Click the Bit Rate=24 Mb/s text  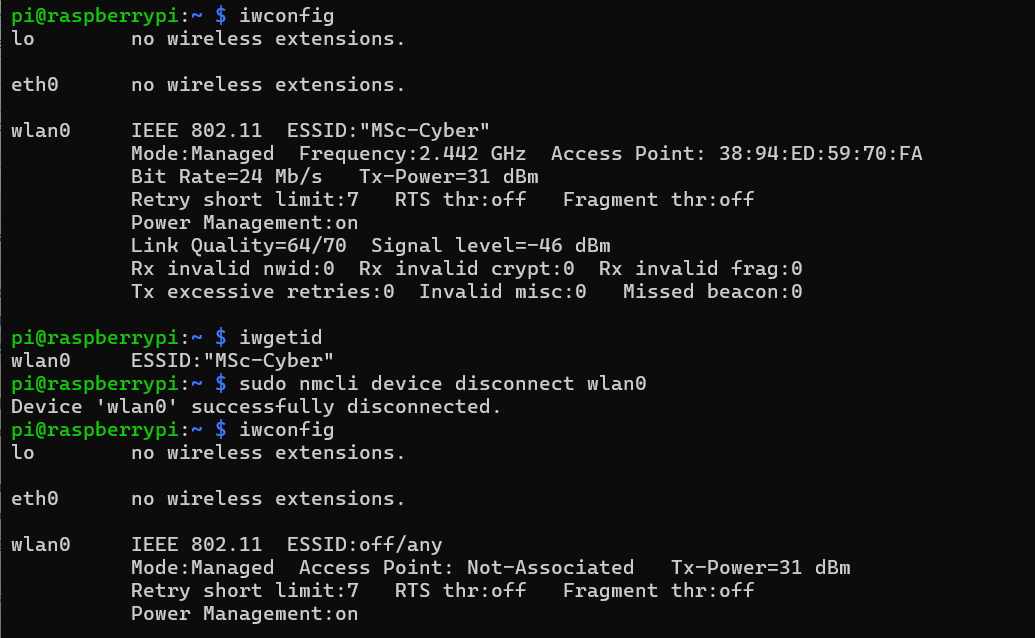[226, 176]
